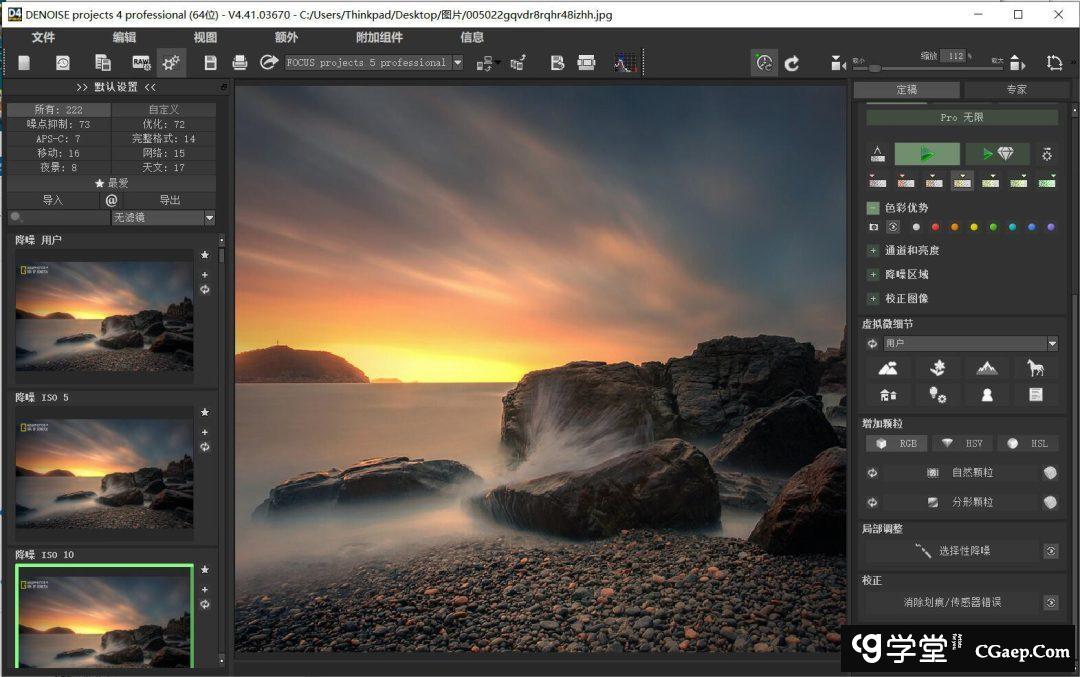This screenshot has width=1080, height=677.
Task: Open the 附加组件 menu
Action: click(x=379, y=37)
